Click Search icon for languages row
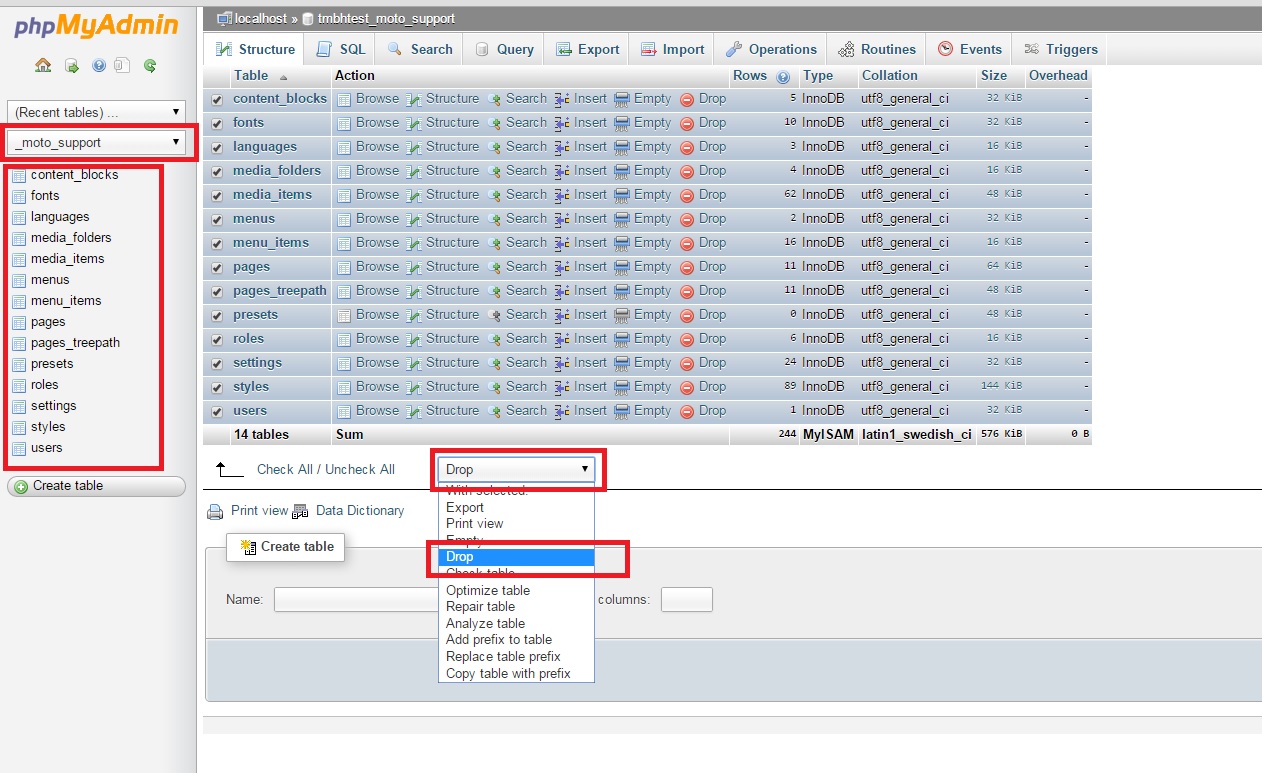This screenshot has height=773, width=1262. 494,147
